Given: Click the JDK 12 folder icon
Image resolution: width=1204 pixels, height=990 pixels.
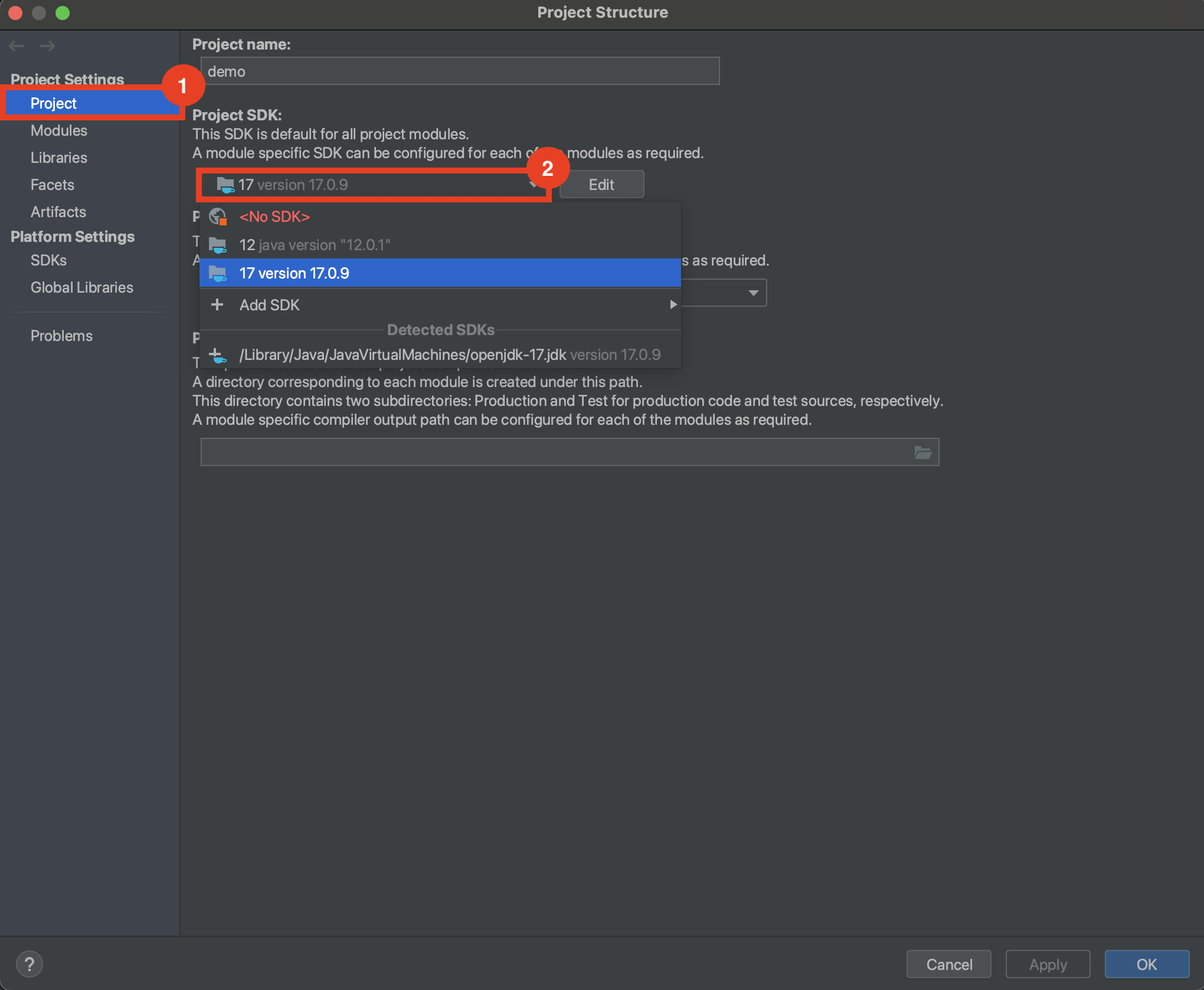Looking at the screenshot, I should click(218, 245).
